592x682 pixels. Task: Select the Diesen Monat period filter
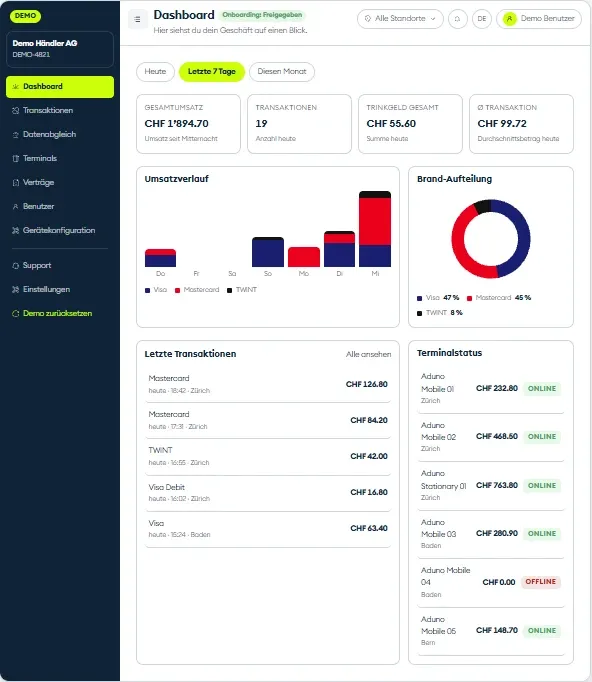282,72
